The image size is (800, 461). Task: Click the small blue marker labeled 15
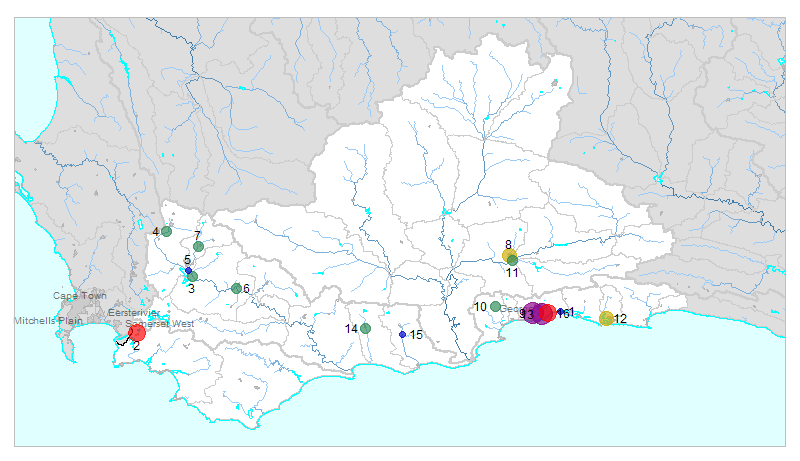coord(403,335)
